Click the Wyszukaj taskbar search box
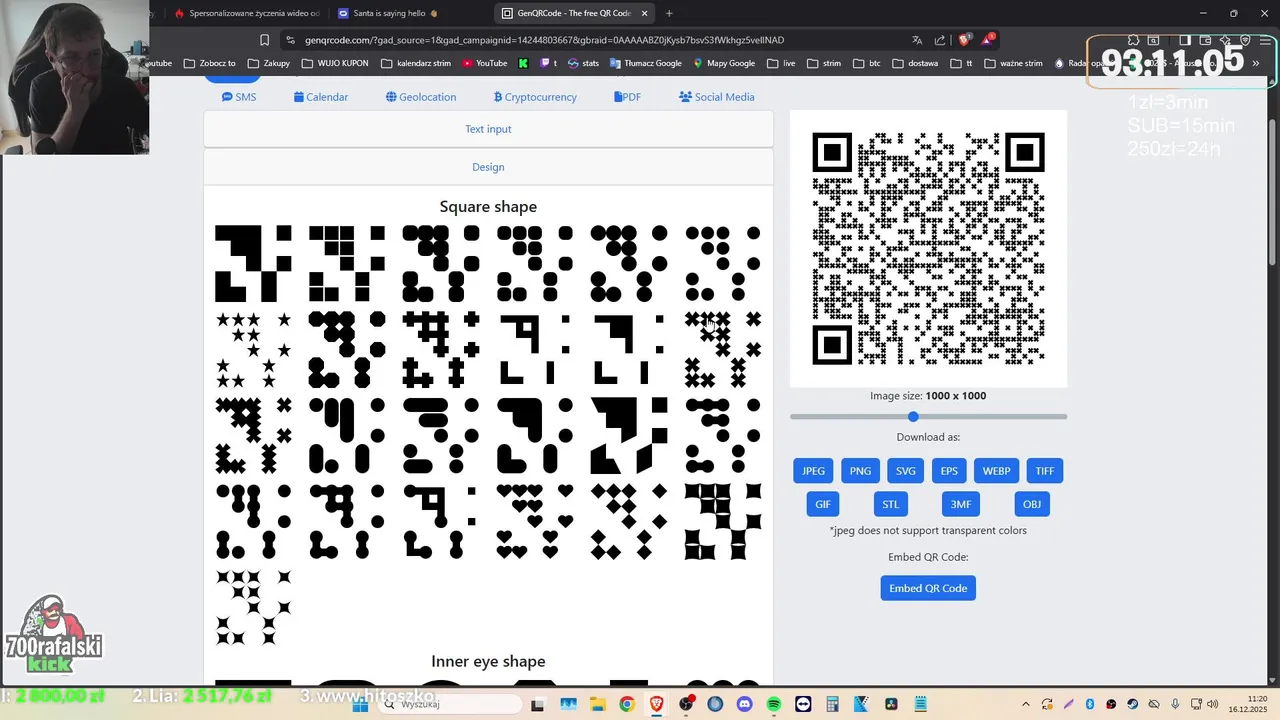 tap(450, 704)
